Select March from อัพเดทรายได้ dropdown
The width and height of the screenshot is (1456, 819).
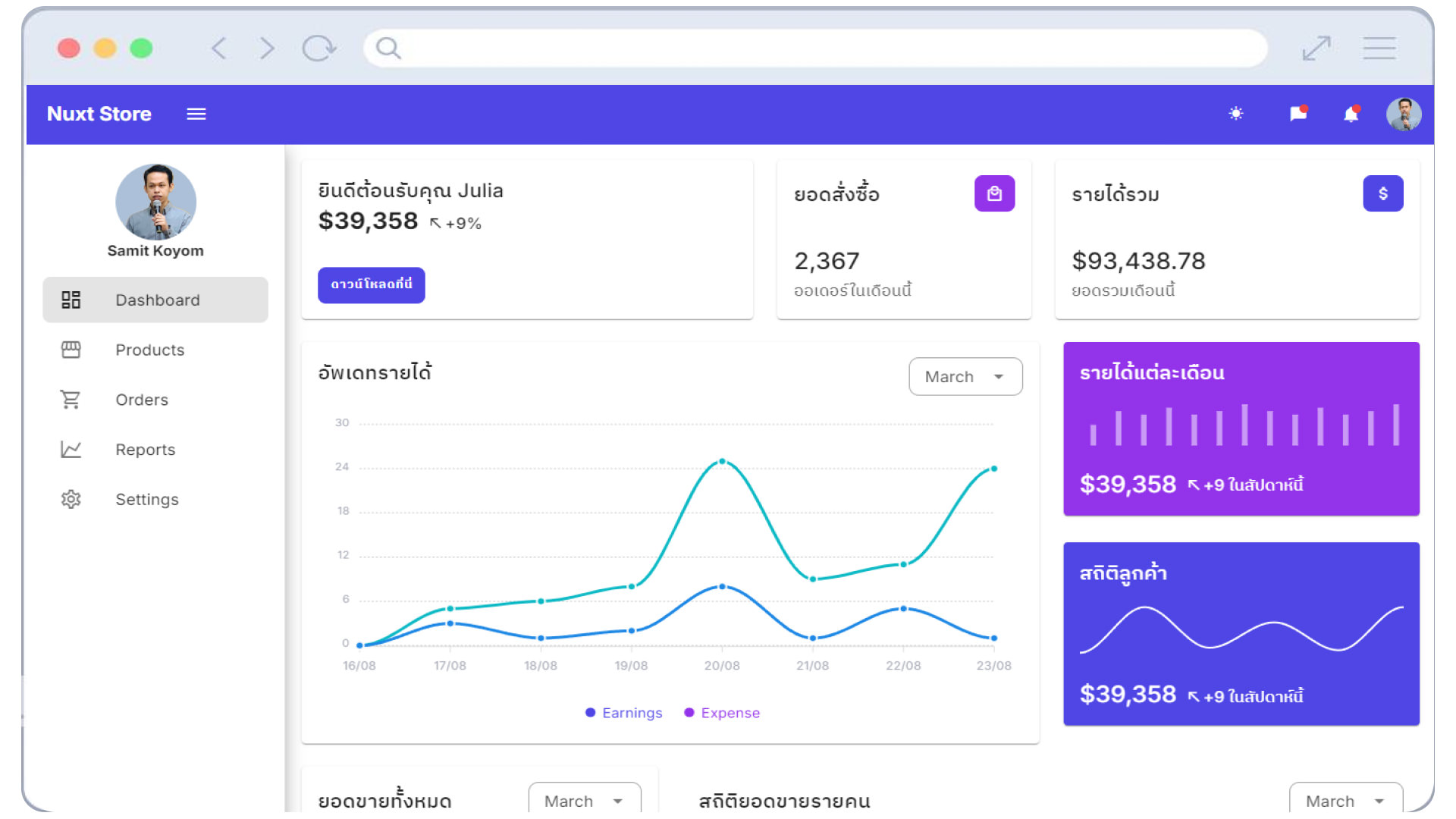click(964, 377)
